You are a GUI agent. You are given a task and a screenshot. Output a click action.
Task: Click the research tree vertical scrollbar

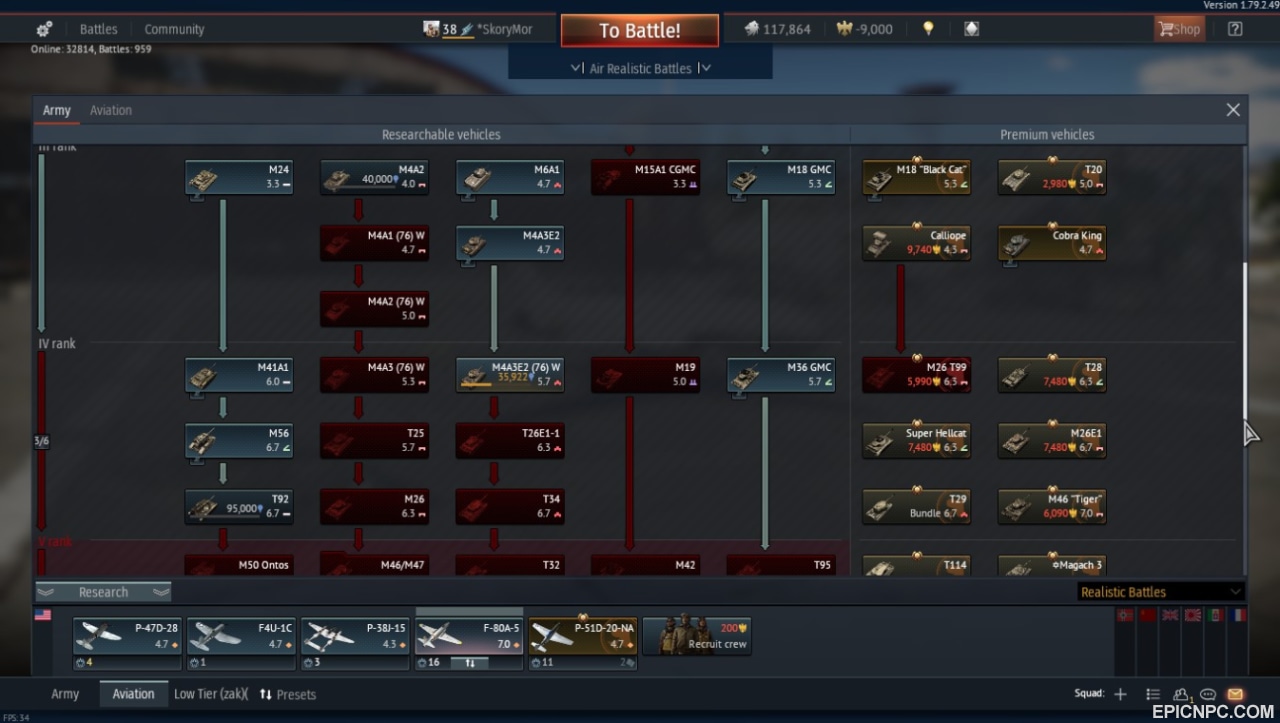click(1244, 340)
